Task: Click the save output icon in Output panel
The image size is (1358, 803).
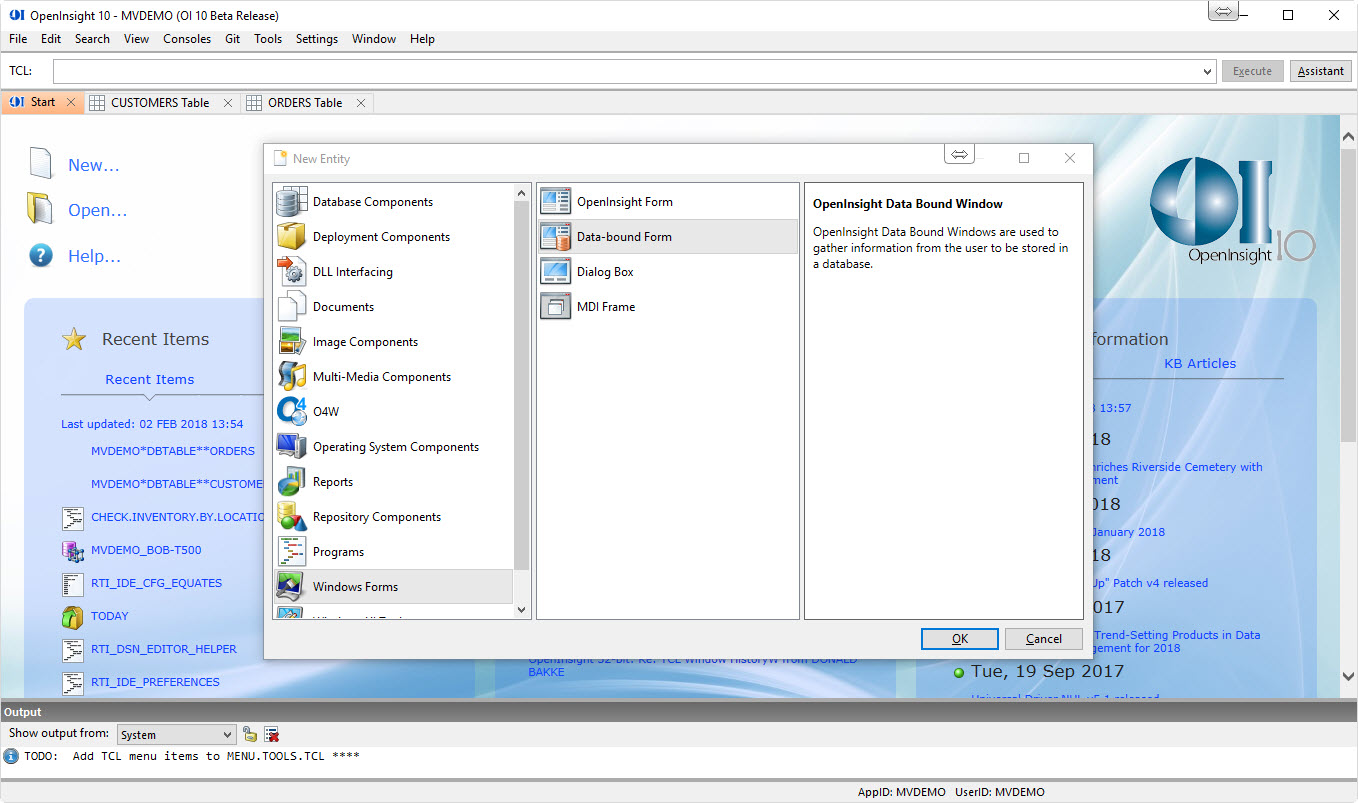Action: point(250,734)
